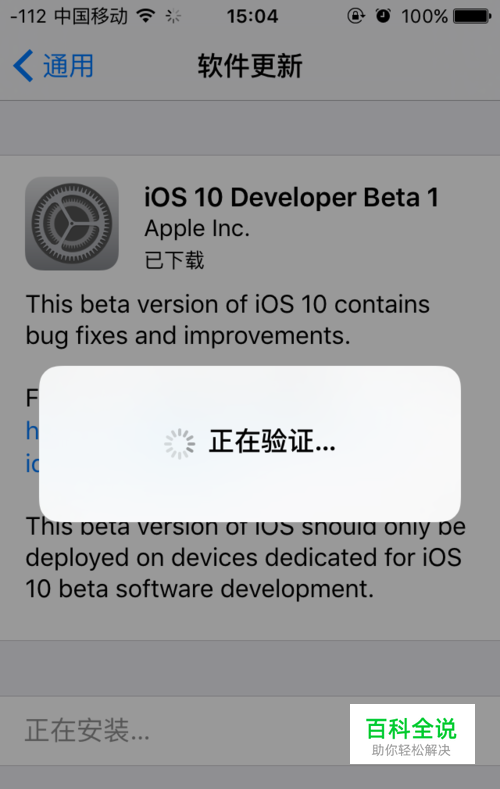Tap the 中国移动 carrier label
Screen dimensions: 500x789
click(91, 17)
